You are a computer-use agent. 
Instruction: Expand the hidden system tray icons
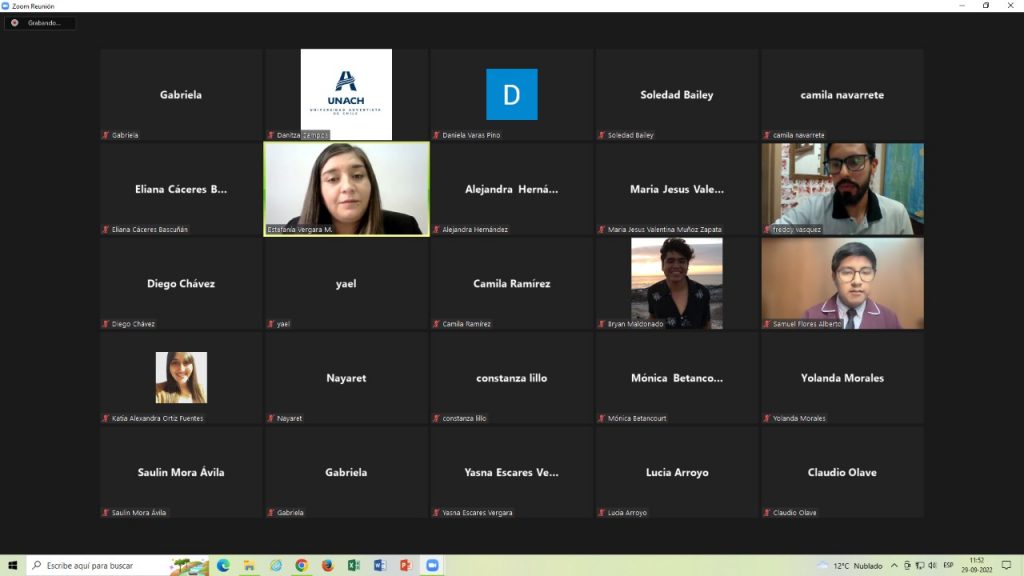coord(894,565)
